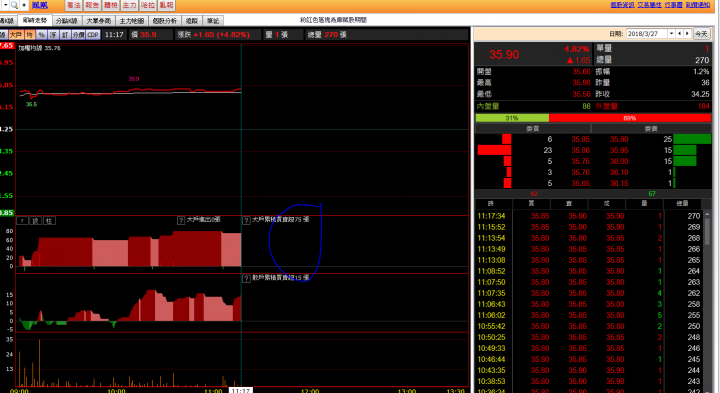The height and width of the screenshot is (393, 720).
Task: Click the red 69% outer volume bar
Action: 630,118
